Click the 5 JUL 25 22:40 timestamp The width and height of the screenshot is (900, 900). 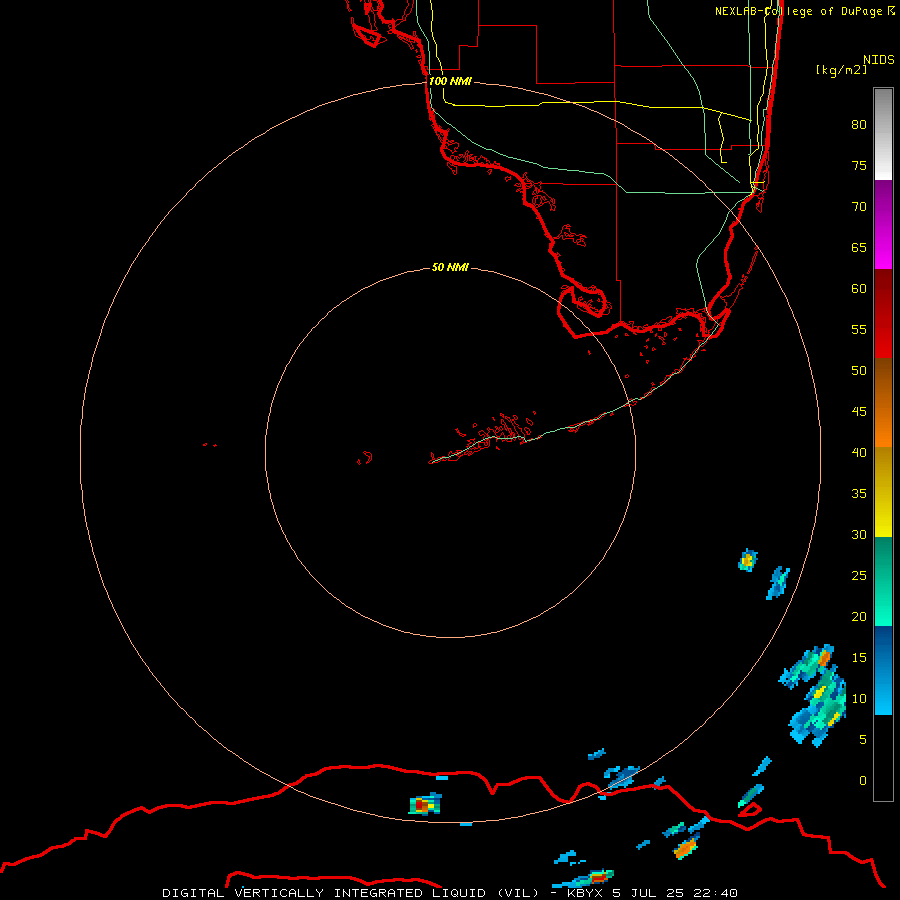[674, 893]
